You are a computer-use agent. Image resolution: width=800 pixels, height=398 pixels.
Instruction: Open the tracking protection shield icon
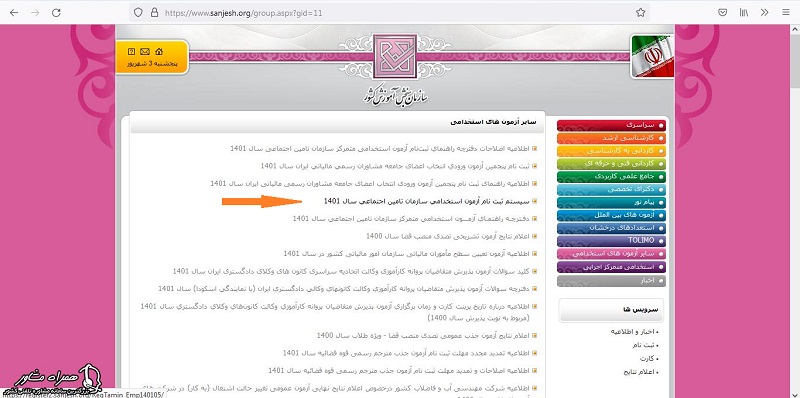[x=137, y=13]
